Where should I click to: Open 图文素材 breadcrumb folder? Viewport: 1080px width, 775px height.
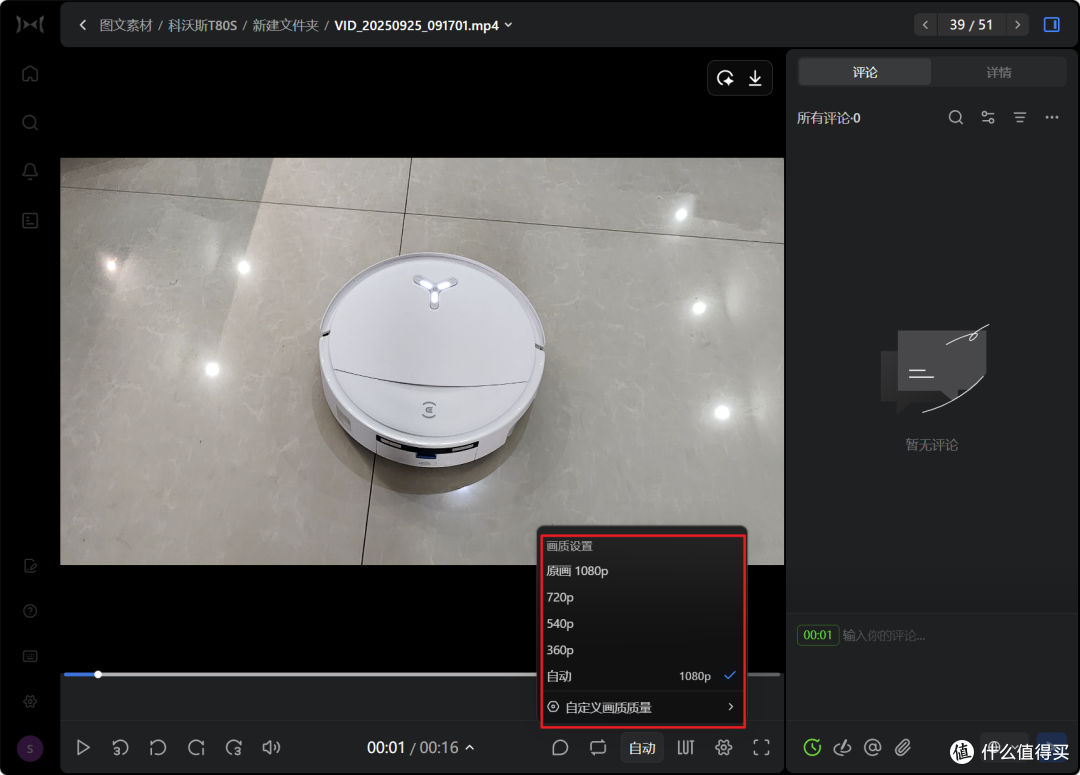click(126, 25)
